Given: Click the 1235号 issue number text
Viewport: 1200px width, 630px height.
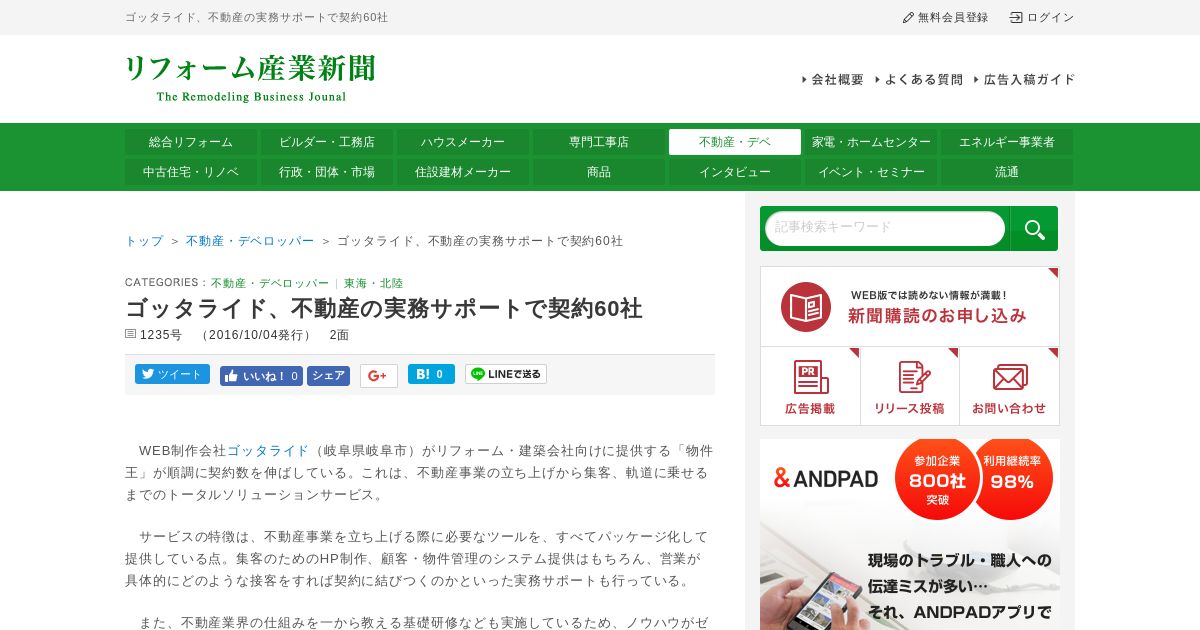Looking at the screenshot, I should pyautogui.click(x=161, y=335).
